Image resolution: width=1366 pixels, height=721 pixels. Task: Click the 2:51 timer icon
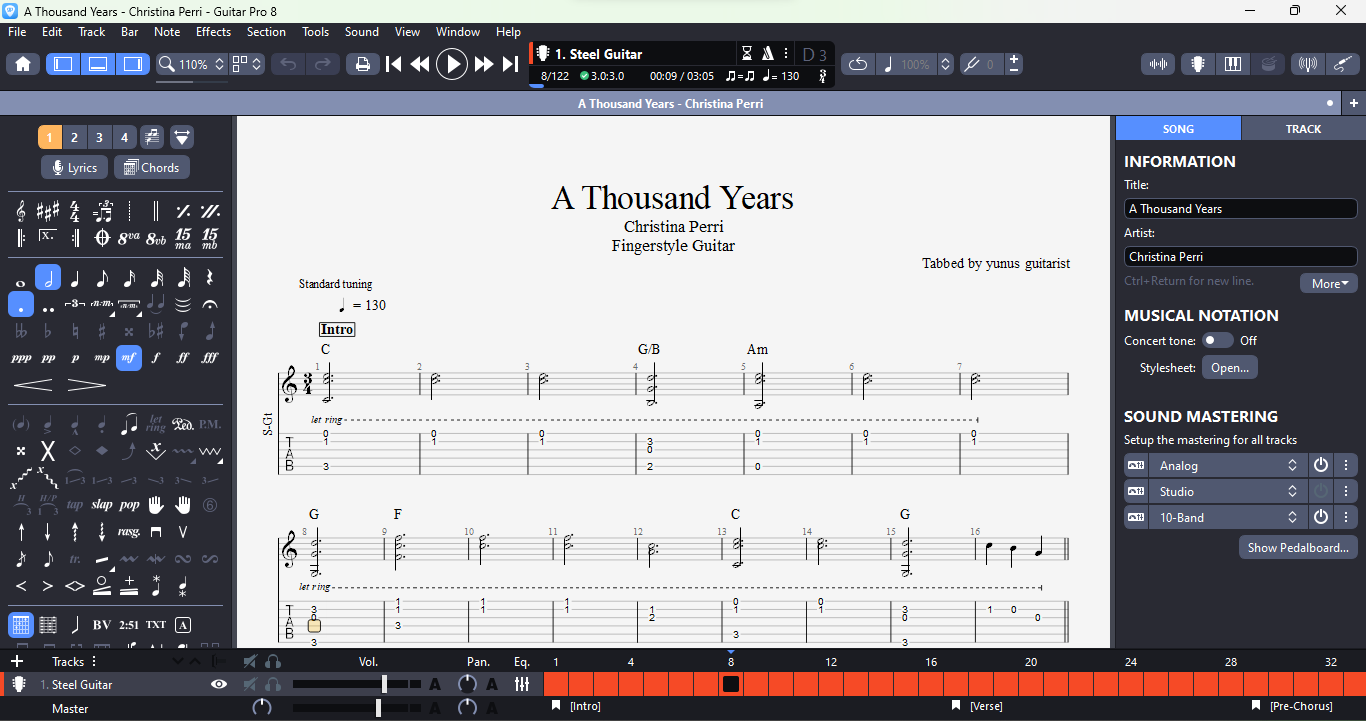click(x=129, y=625)
